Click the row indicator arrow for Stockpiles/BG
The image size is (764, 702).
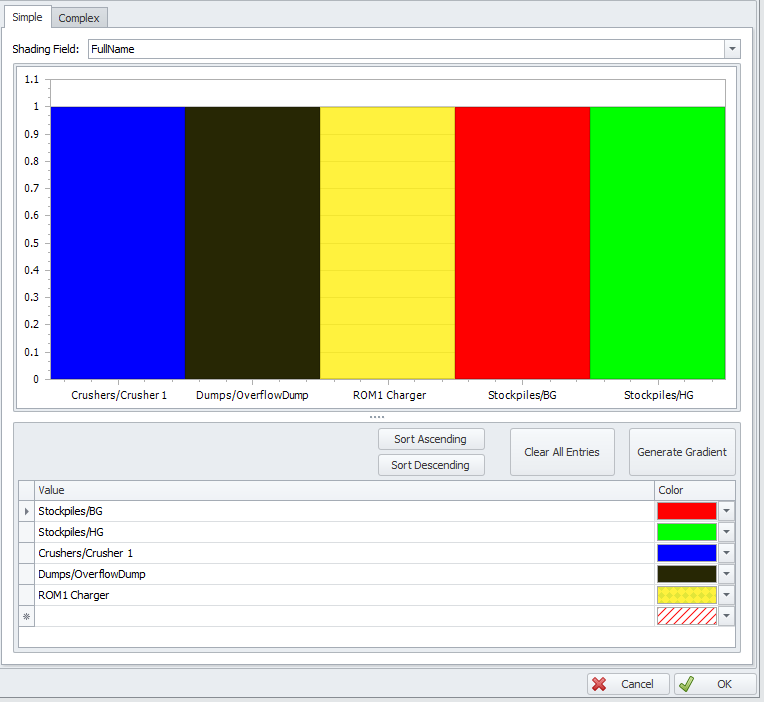pos(27,511)
